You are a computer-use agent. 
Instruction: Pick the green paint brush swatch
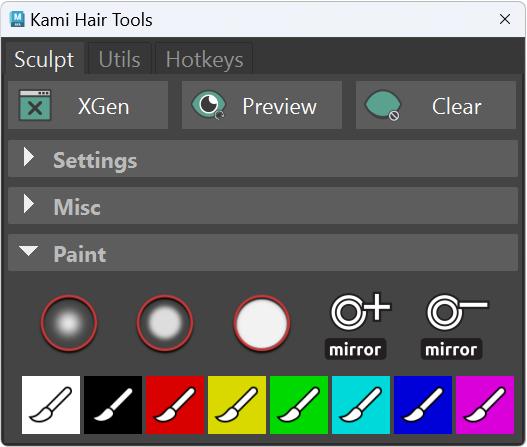[x=299, y=405]
